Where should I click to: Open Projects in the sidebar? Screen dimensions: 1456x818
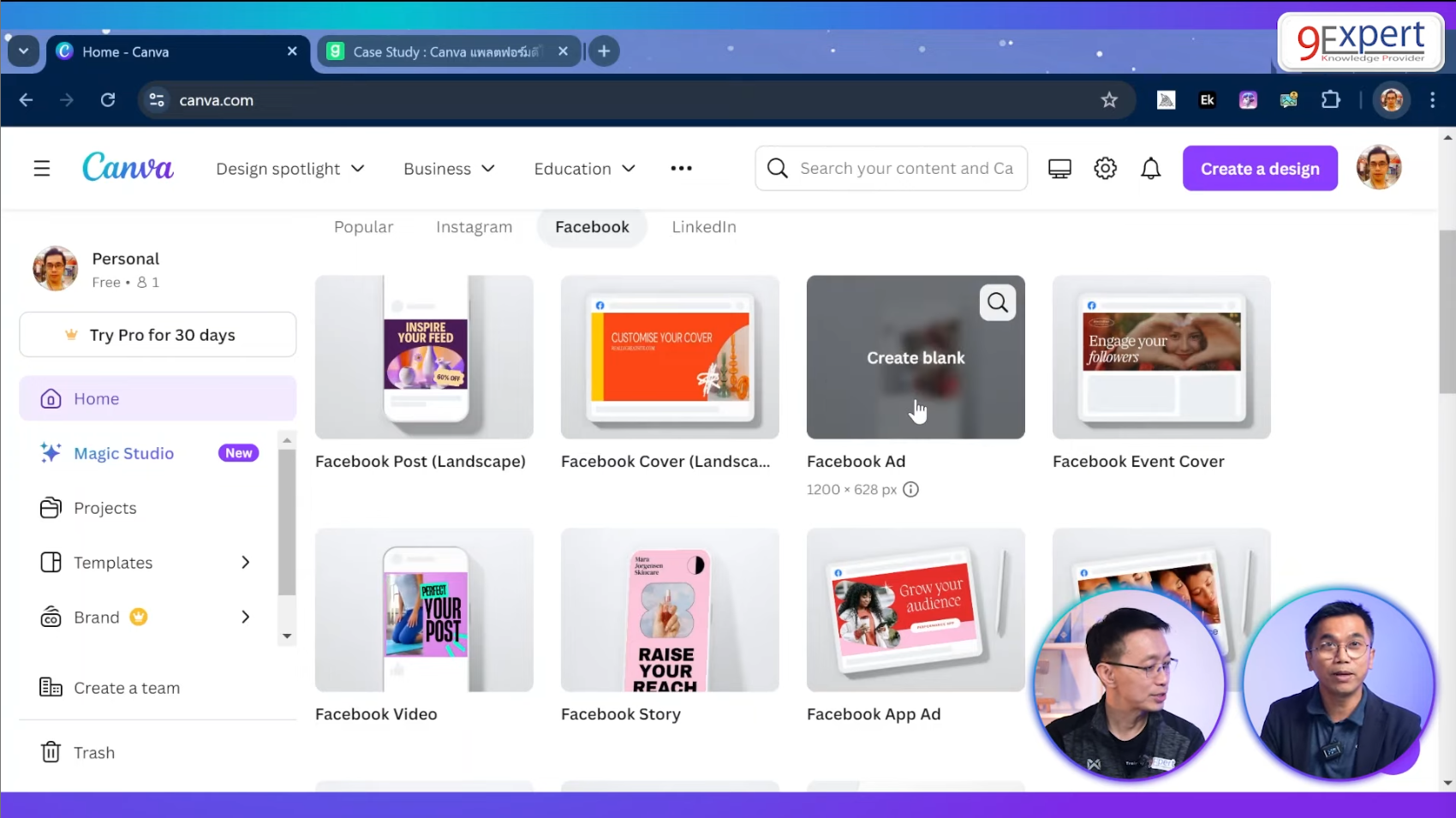click(104, 507)
